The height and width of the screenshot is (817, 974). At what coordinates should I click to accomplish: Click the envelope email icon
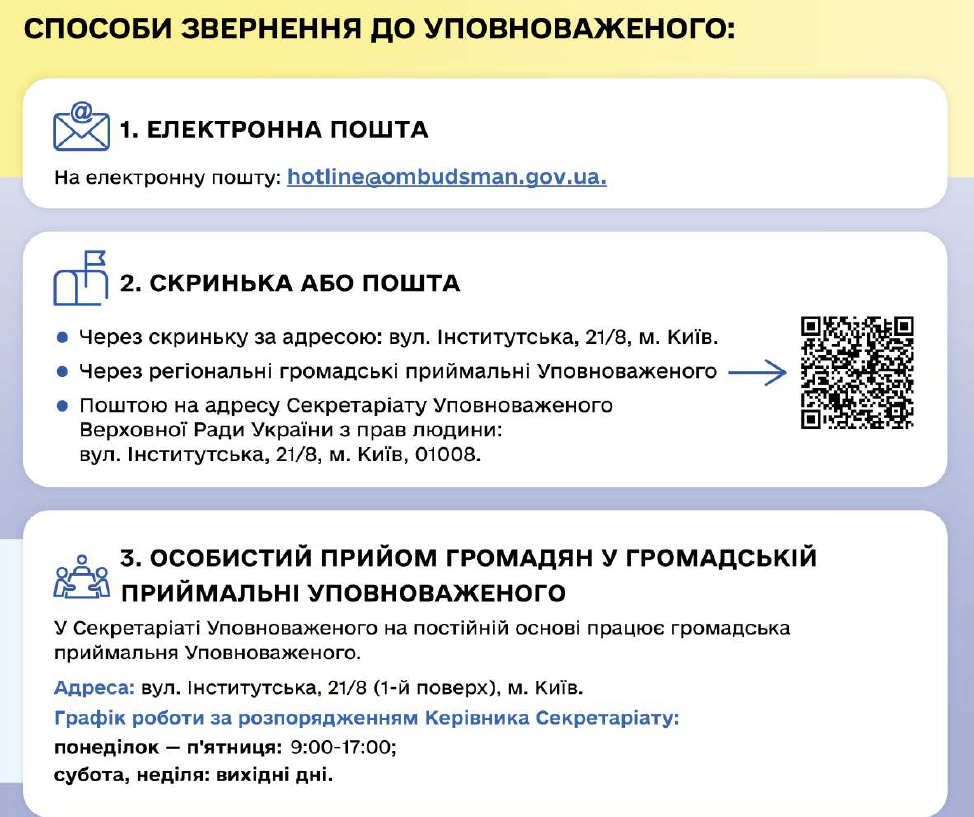tap(81, 128)
